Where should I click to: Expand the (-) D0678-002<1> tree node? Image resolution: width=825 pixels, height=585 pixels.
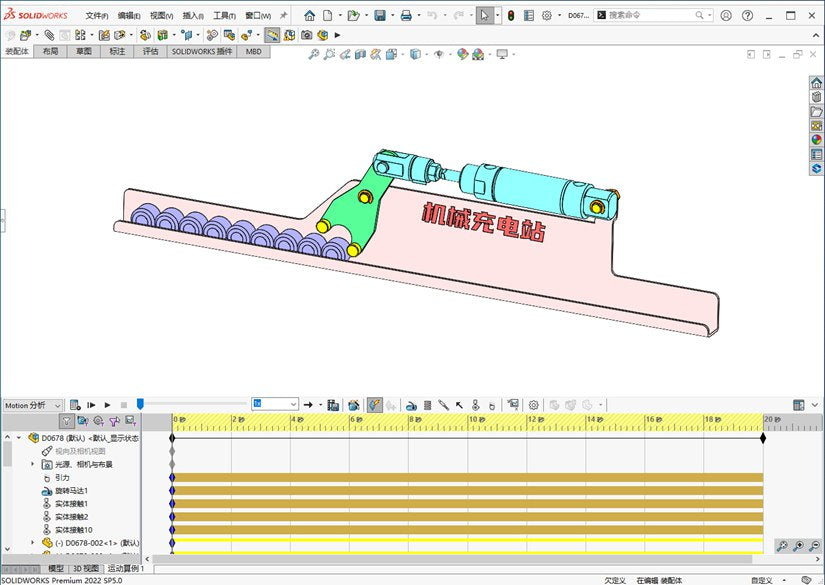(x=33, y=542)
